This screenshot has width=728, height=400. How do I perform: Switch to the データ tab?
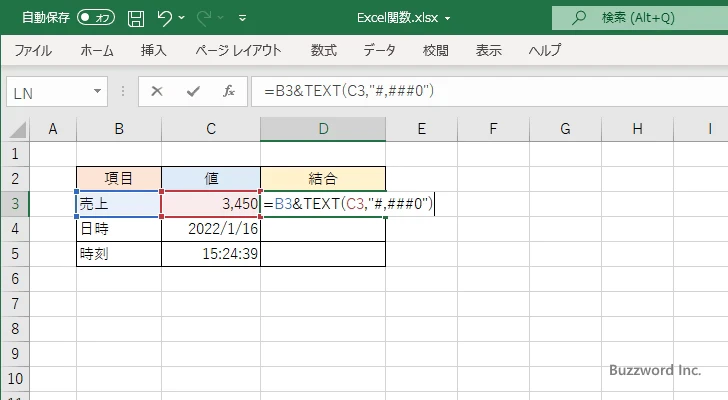pos(379,50)
